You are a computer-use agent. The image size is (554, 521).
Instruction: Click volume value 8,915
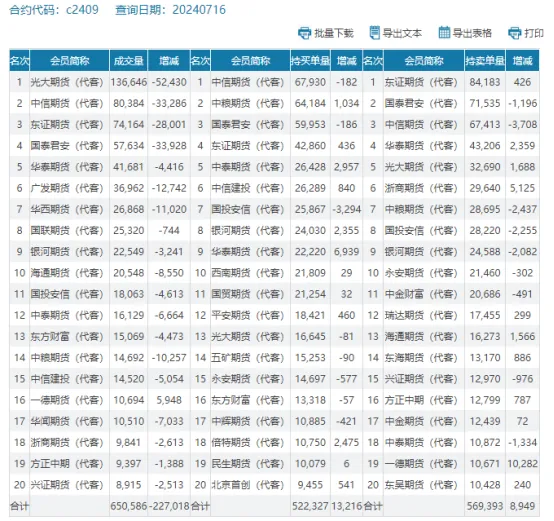(x=129, y=485)
